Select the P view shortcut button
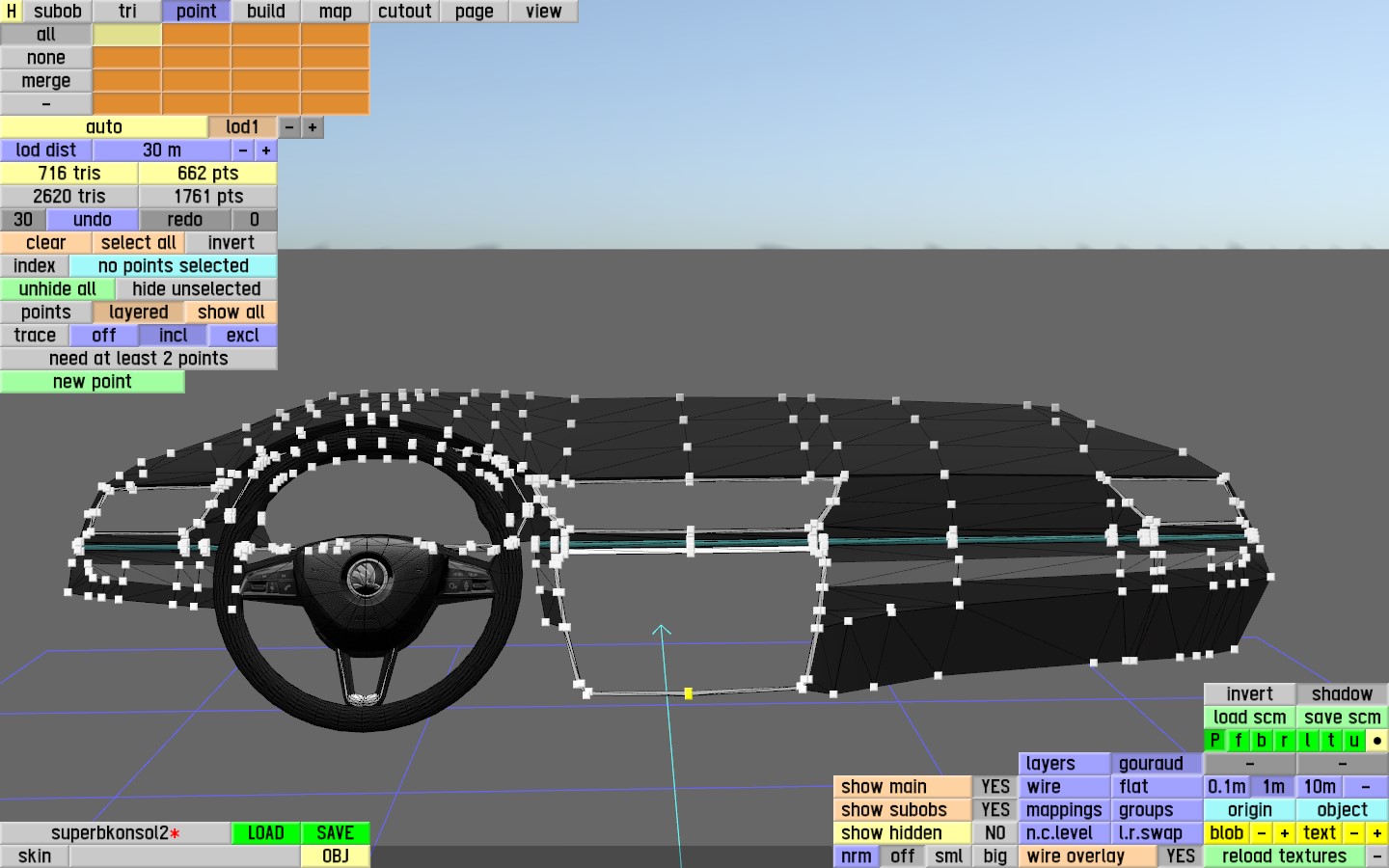This screenshot has width=1389, height=868. pyautogui.click(x=1215, y=741)
